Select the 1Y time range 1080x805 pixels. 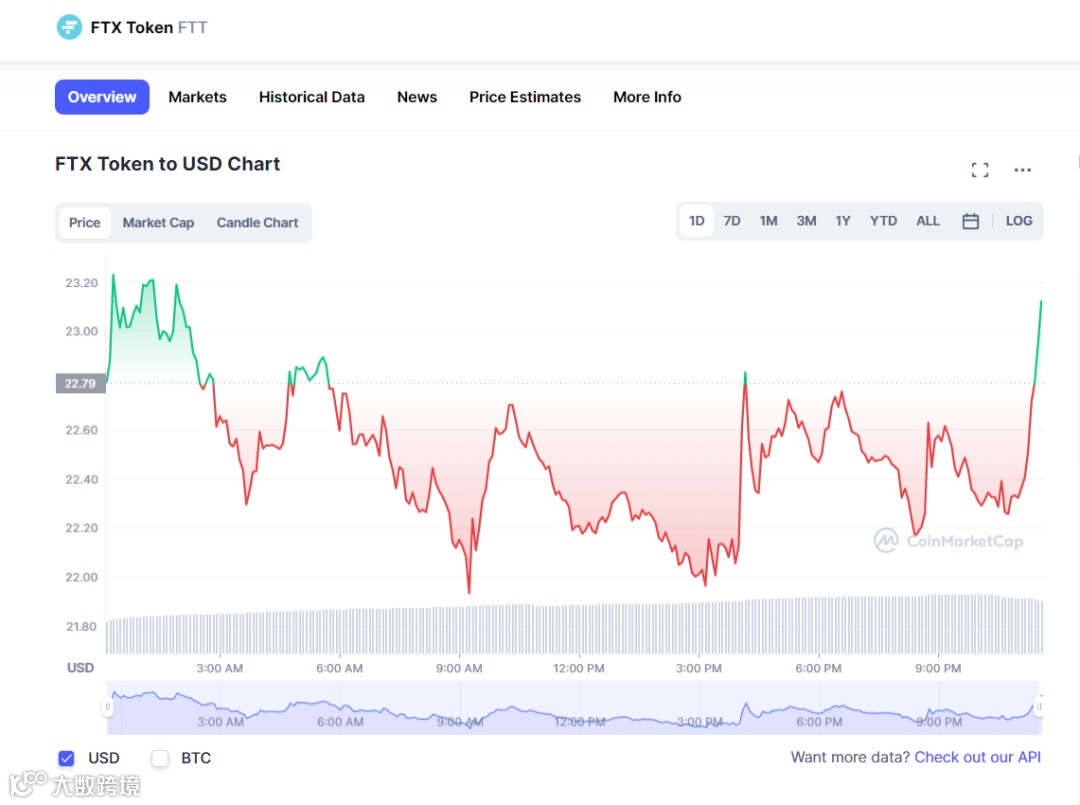pyautogui.click(x=842, y=221)
